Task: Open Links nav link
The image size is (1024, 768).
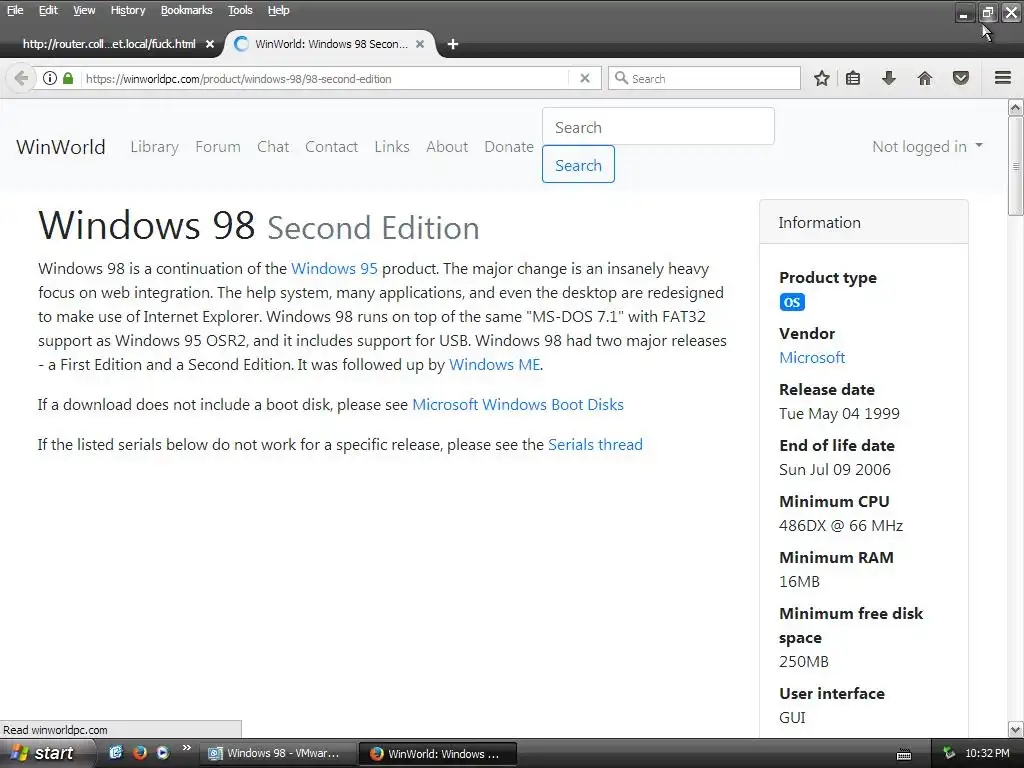Action: (x=392, y=147)
